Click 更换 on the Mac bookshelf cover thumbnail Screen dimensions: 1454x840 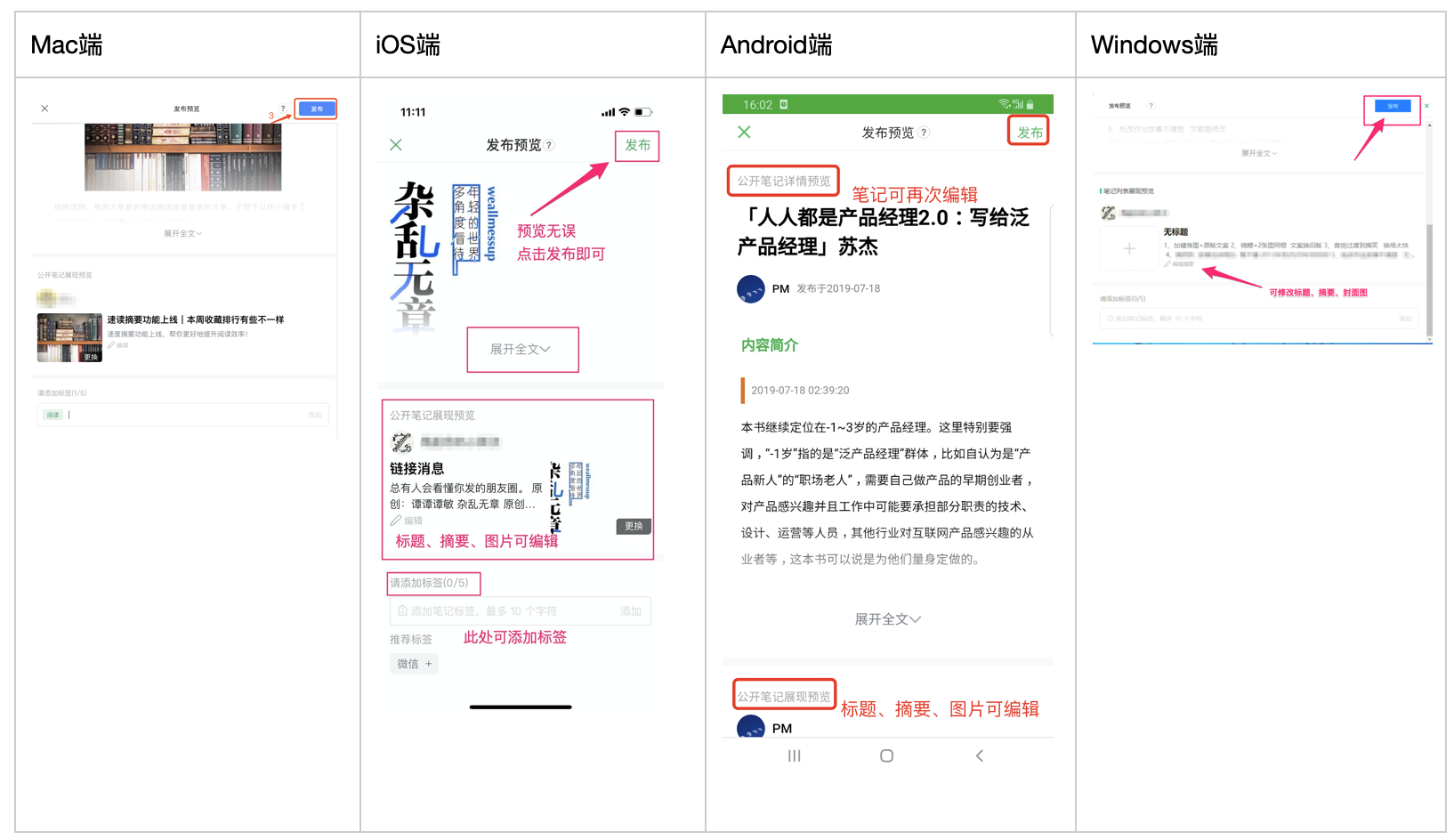(x=91, y=357)
